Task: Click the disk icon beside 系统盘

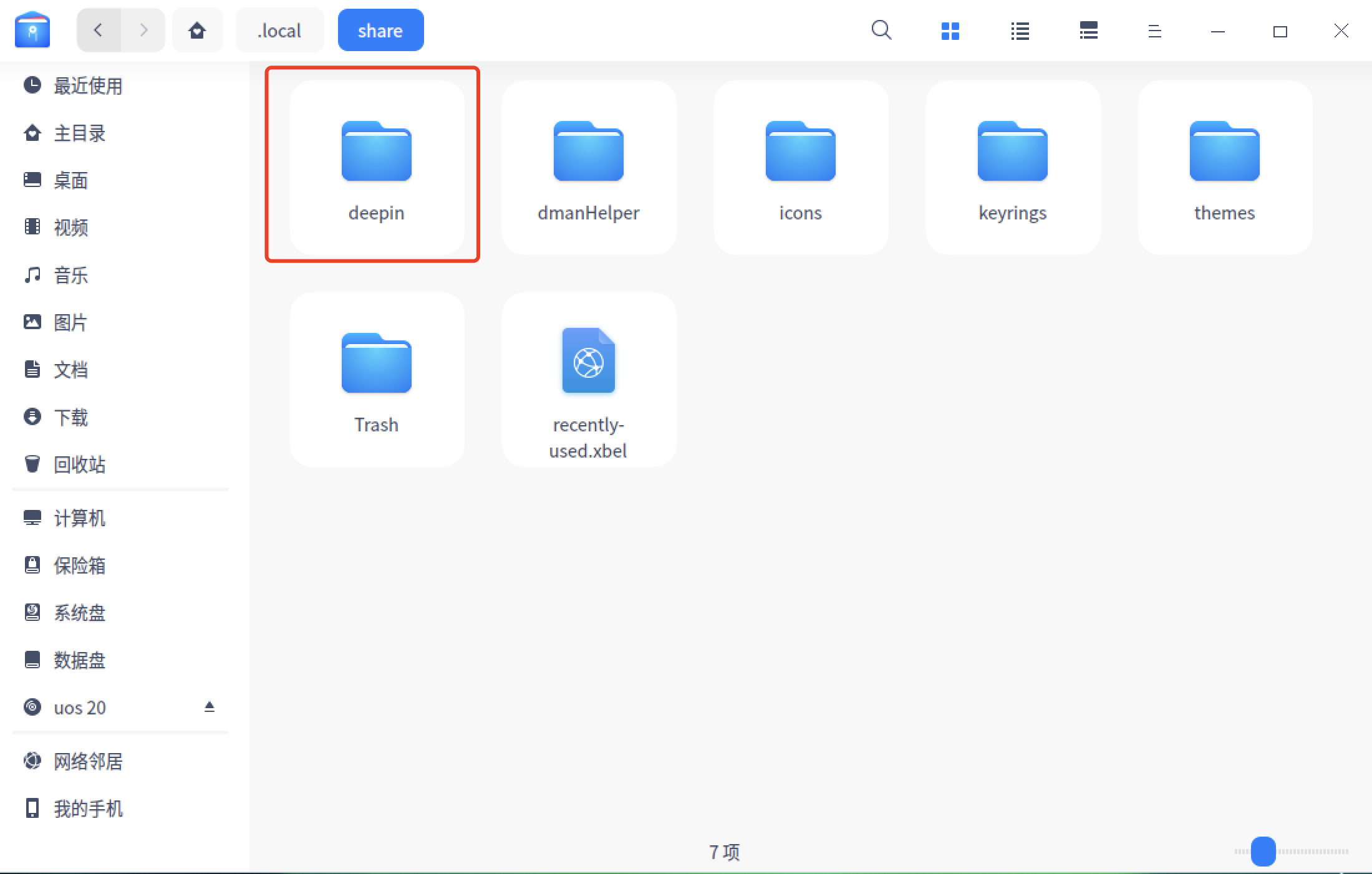Action: pyautogui.click(x=32, y=612)
